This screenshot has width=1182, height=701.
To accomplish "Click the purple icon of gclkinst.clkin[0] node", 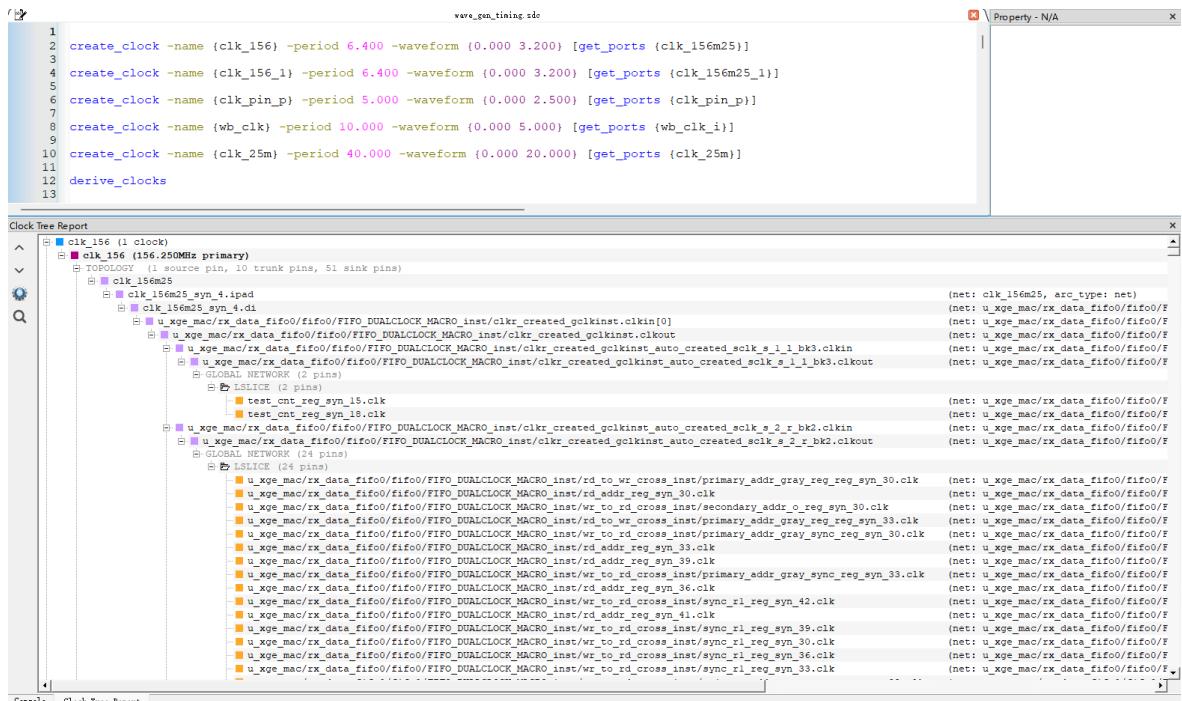I will 149,321.
